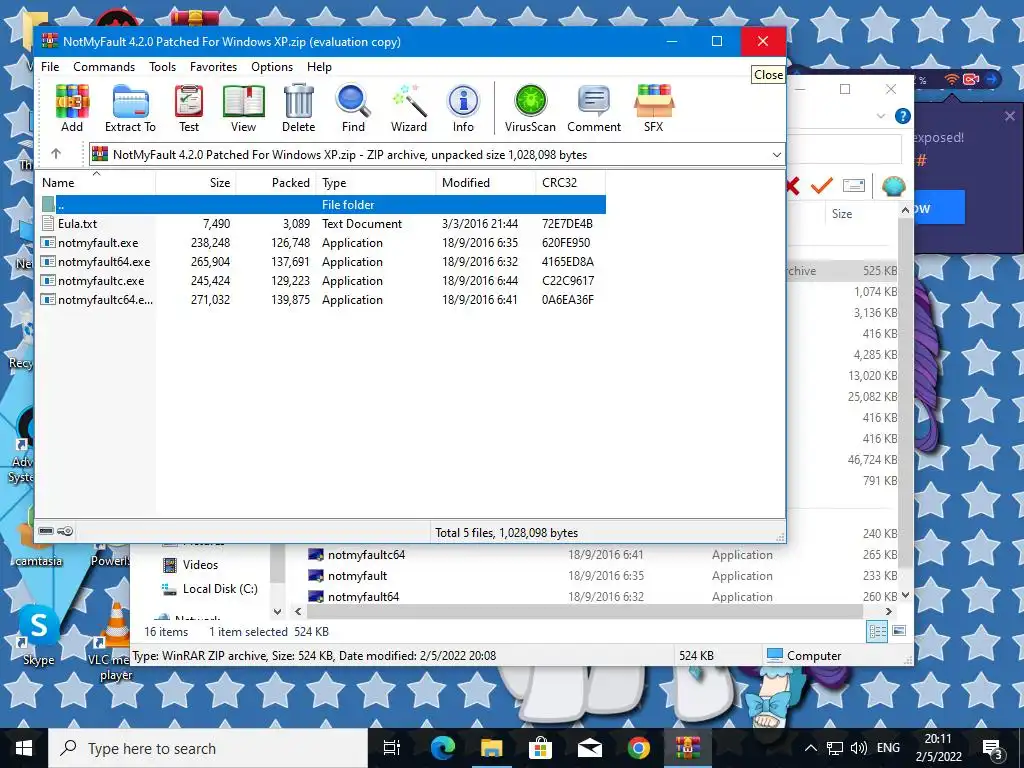The image size is (1024, 768).
Task: Select the notmyfaultc64.e... file row
Action: (x=322, y=300)
